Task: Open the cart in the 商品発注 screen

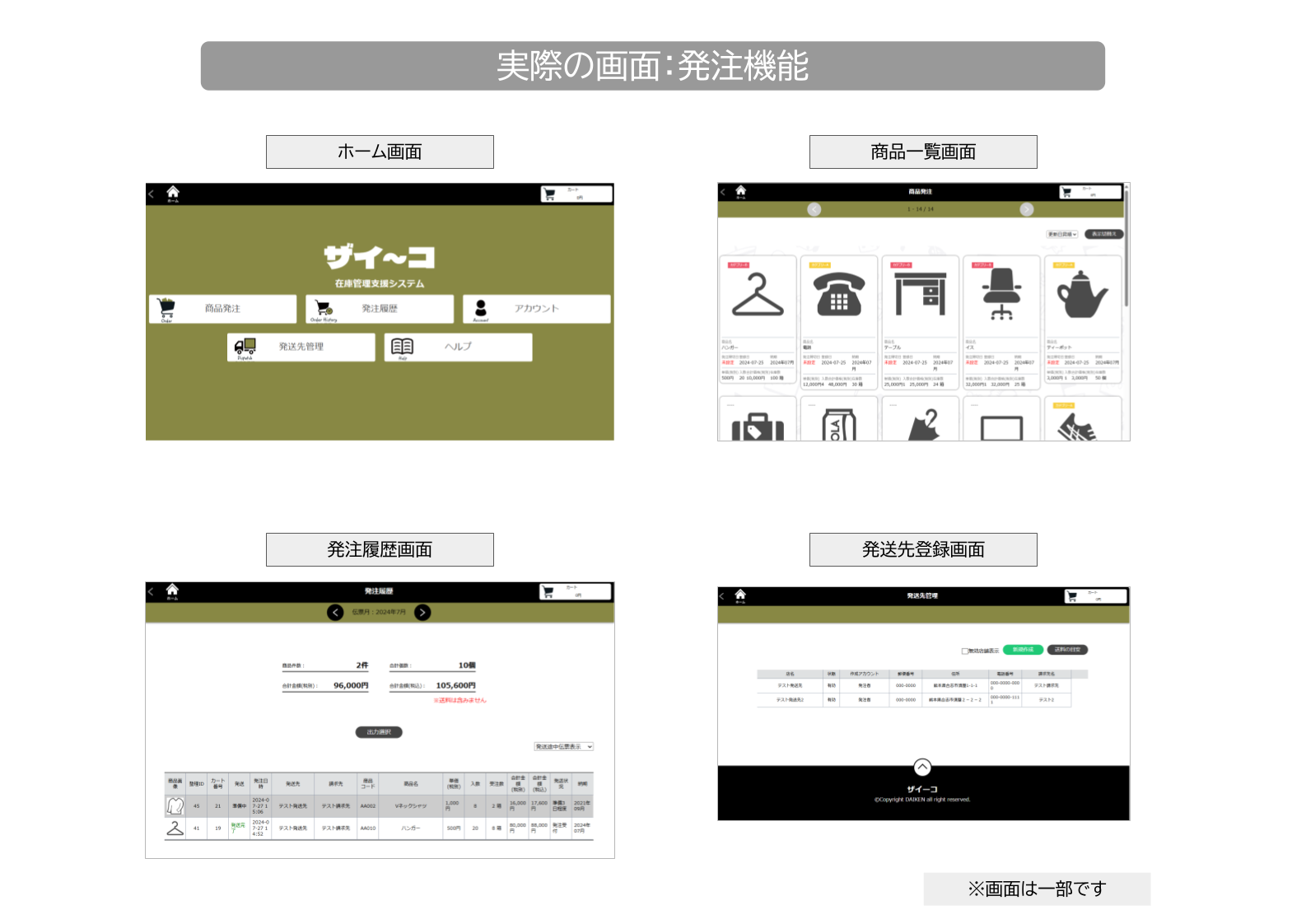Action: [1090, 192]
